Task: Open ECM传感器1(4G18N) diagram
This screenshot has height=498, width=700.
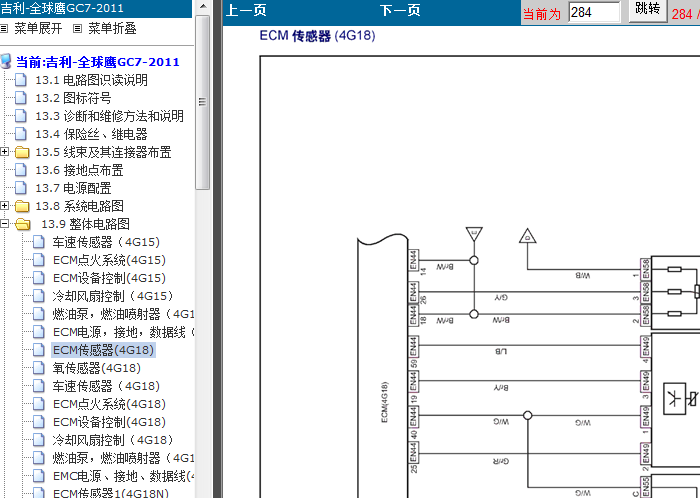Action: 111,493
